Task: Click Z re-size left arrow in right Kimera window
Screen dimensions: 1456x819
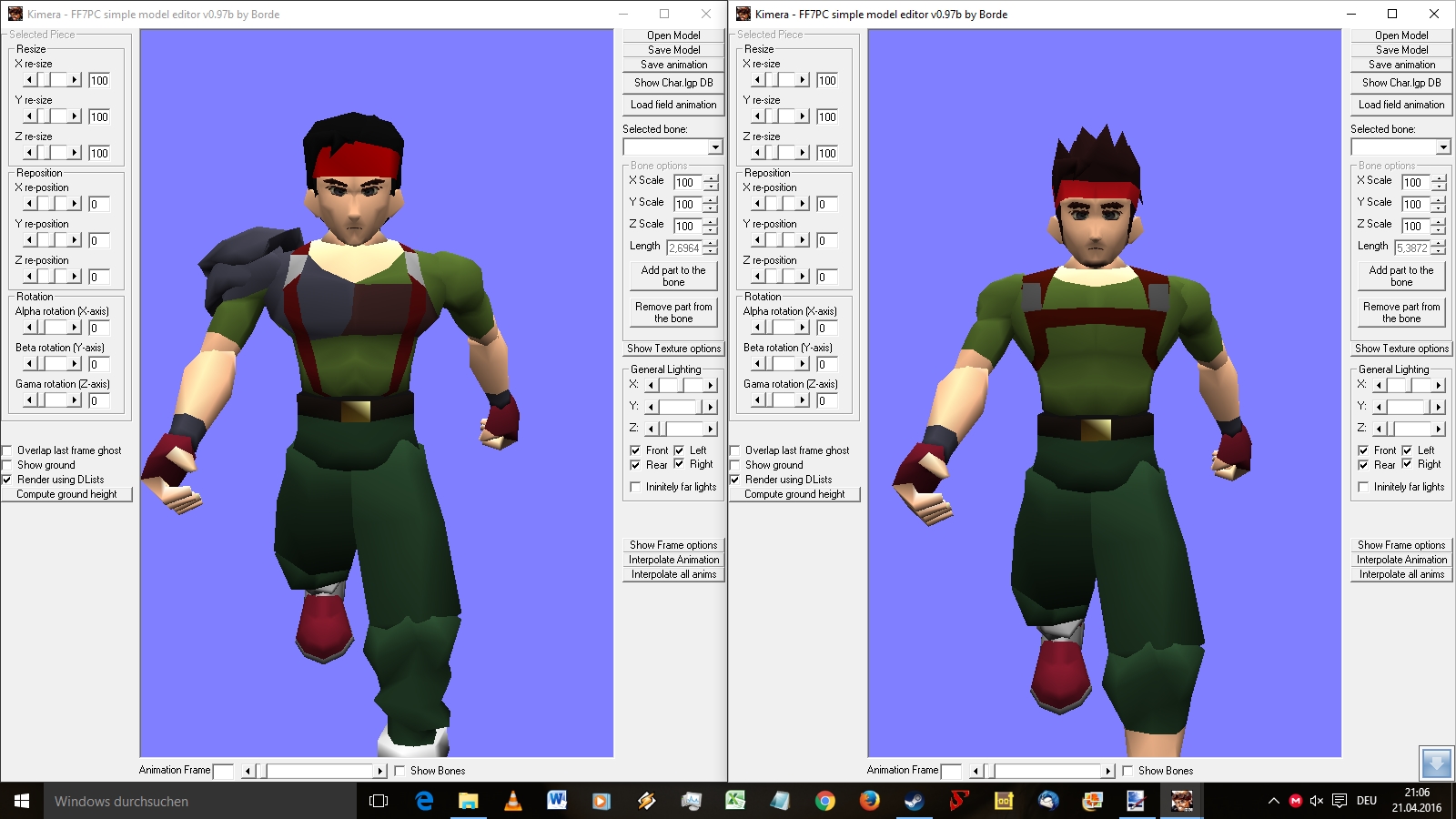Action: [757, 153]
